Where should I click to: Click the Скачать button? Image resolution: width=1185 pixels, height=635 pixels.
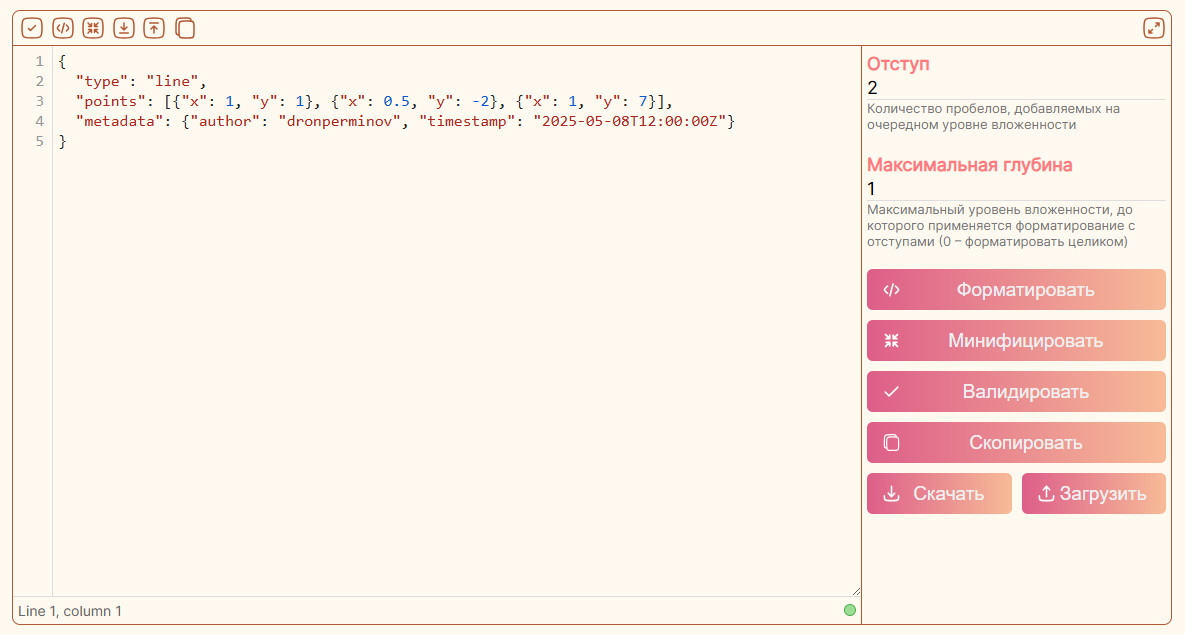point(939,494)
